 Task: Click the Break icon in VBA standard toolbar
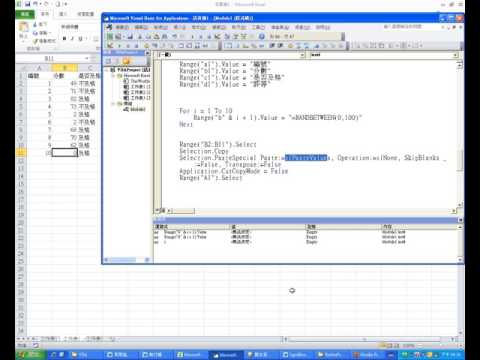pyautogui.click(x=201, y=36)
